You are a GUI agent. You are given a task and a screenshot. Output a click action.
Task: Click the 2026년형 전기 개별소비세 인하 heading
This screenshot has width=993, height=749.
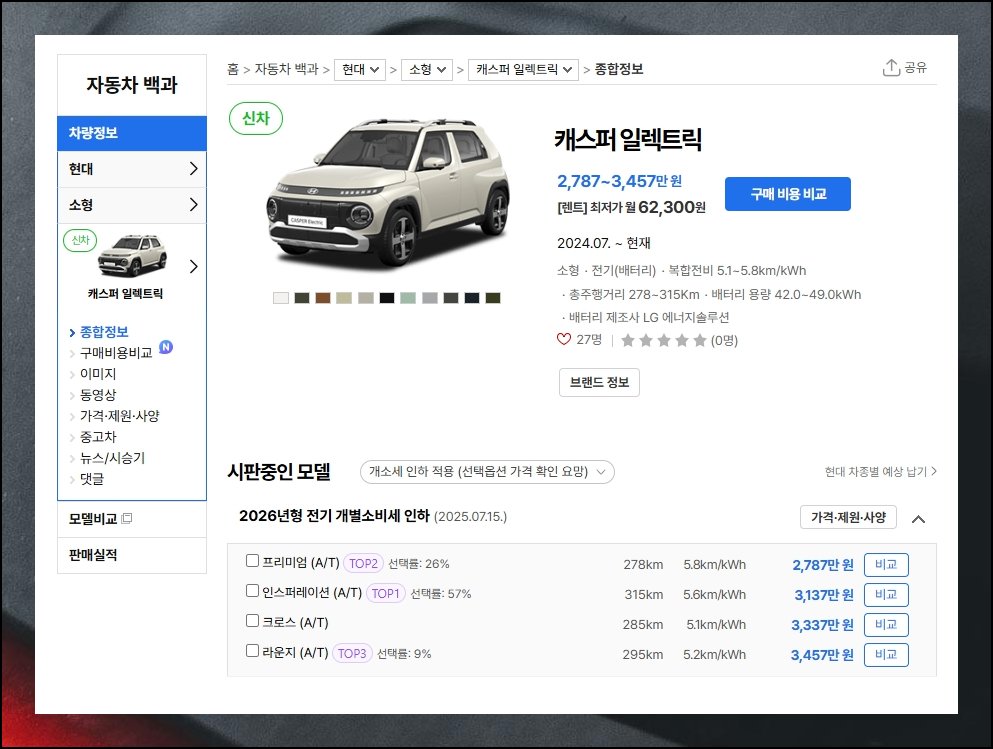point(334,516)
